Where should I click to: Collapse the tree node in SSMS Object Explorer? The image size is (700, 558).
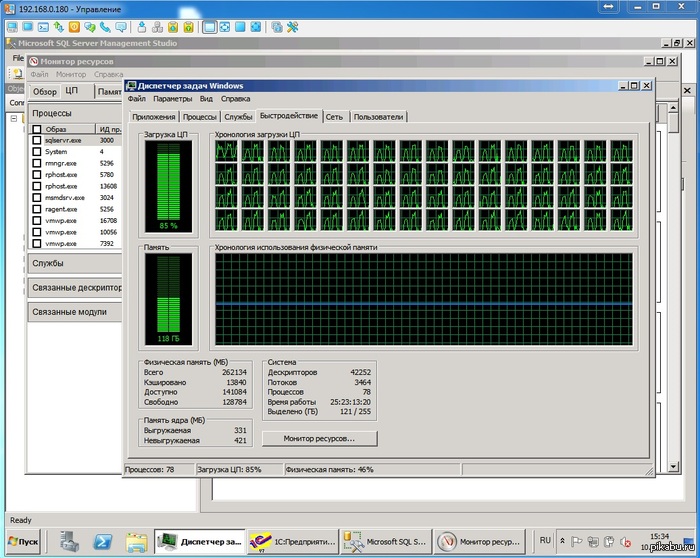[x=14, y=119]
